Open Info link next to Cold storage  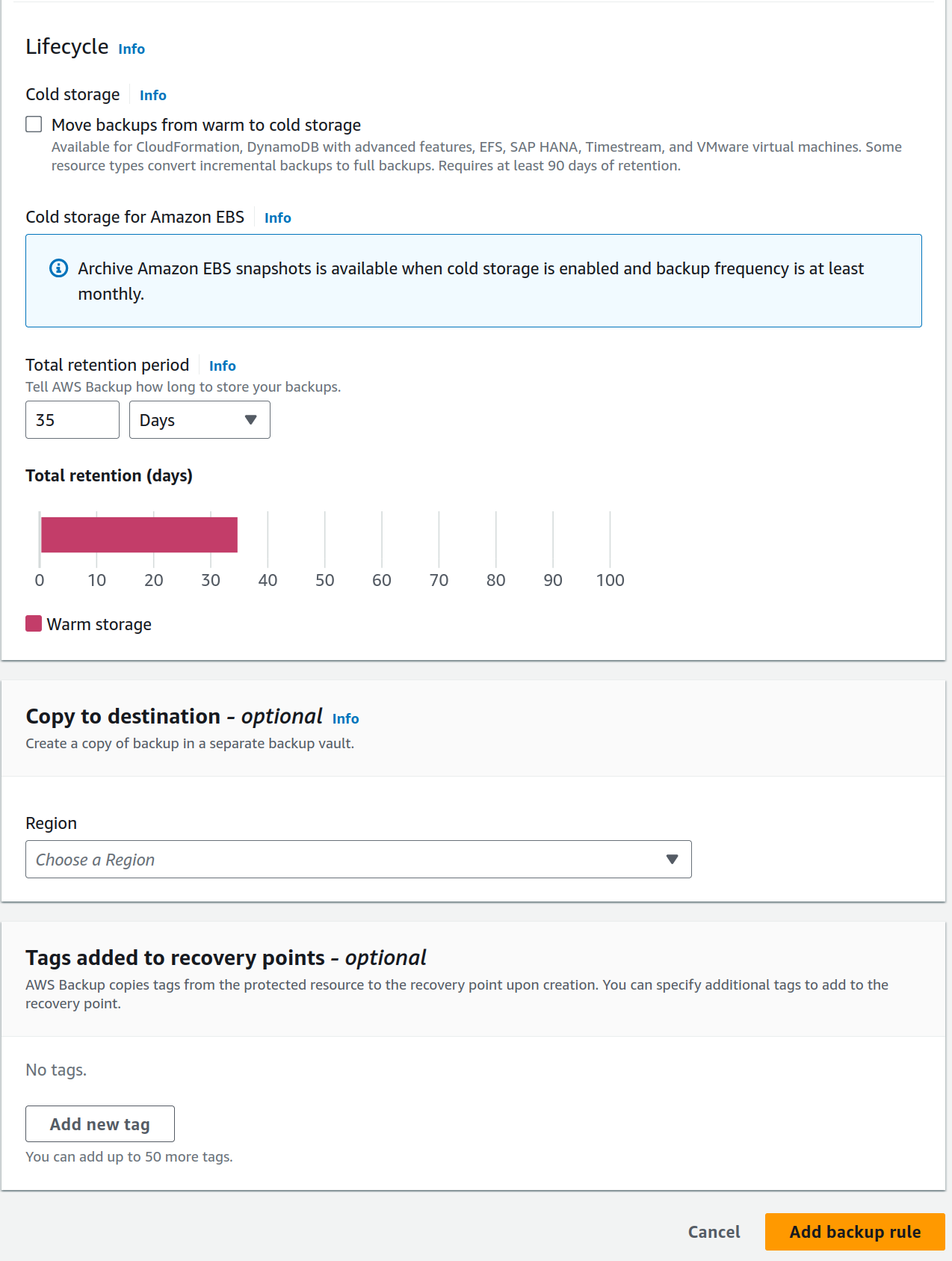153,96
